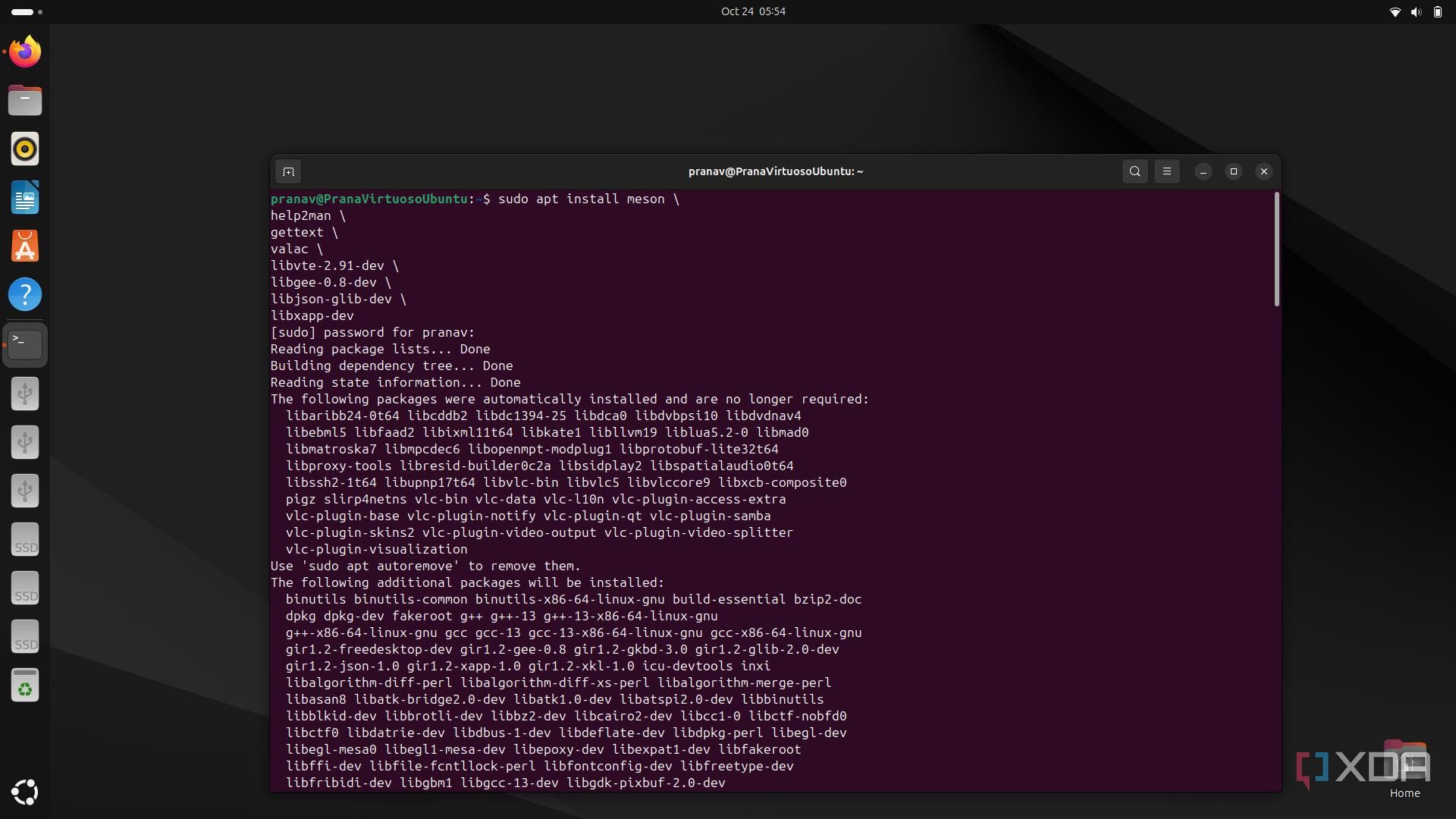The width and height of the screenshot is (1456, 819).
Task: Open the Trash from the dock
Action: tap(25, 686)
